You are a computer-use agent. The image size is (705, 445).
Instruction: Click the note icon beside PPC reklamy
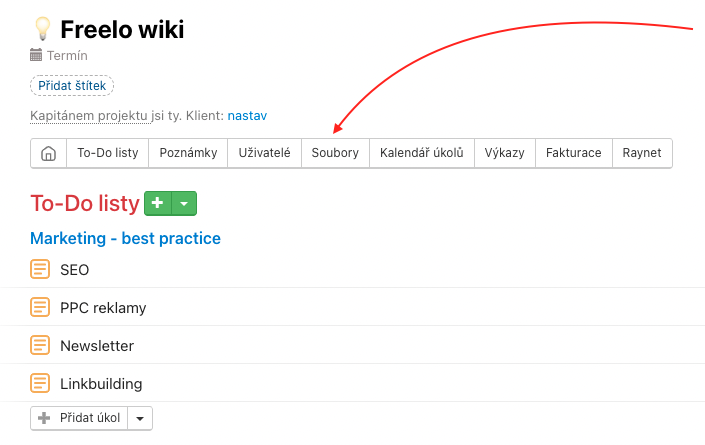(40, 307)
